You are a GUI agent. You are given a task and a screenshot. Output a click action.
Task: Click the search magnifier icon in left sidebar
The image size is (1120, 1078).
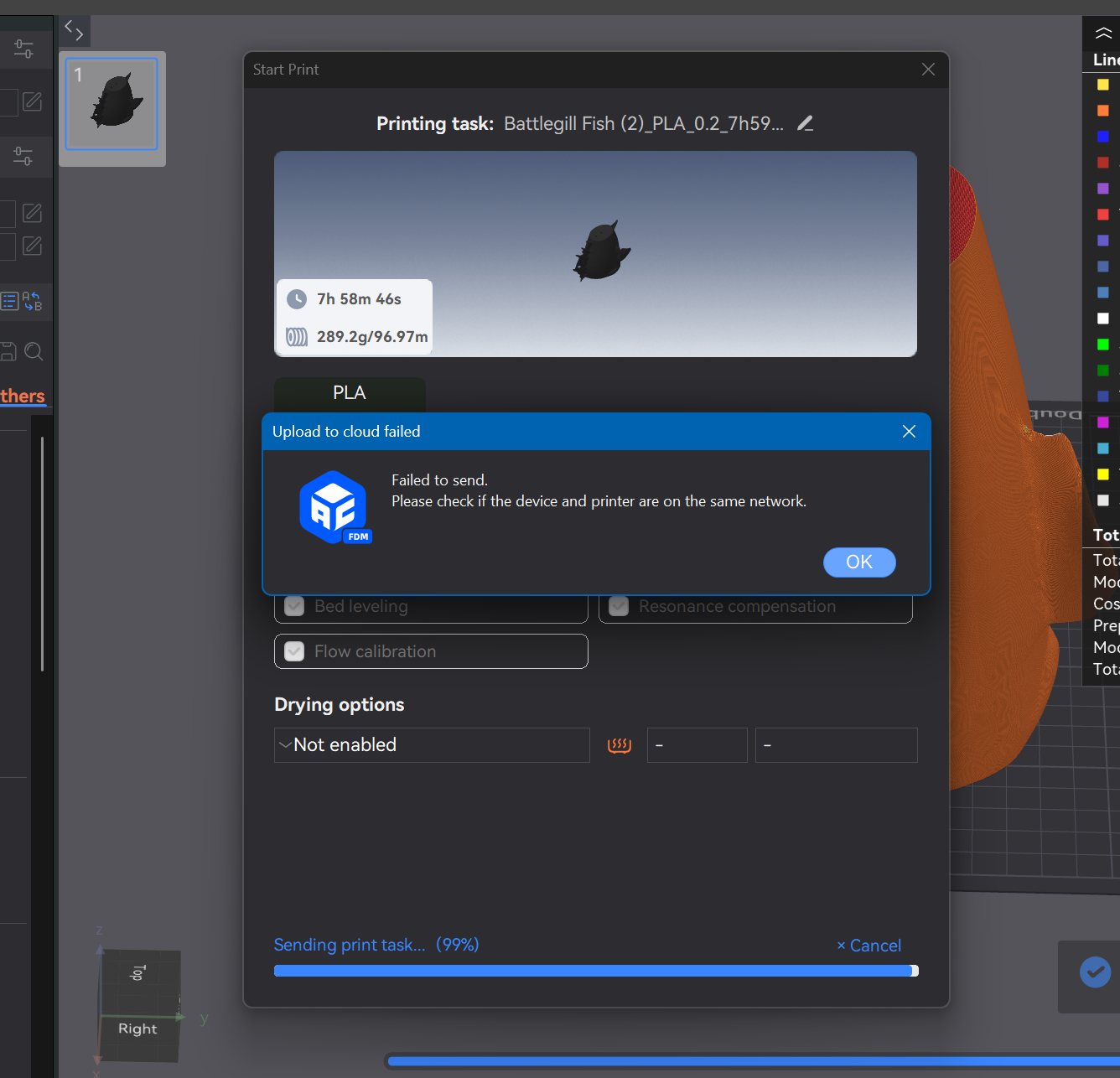pos(34,351)
